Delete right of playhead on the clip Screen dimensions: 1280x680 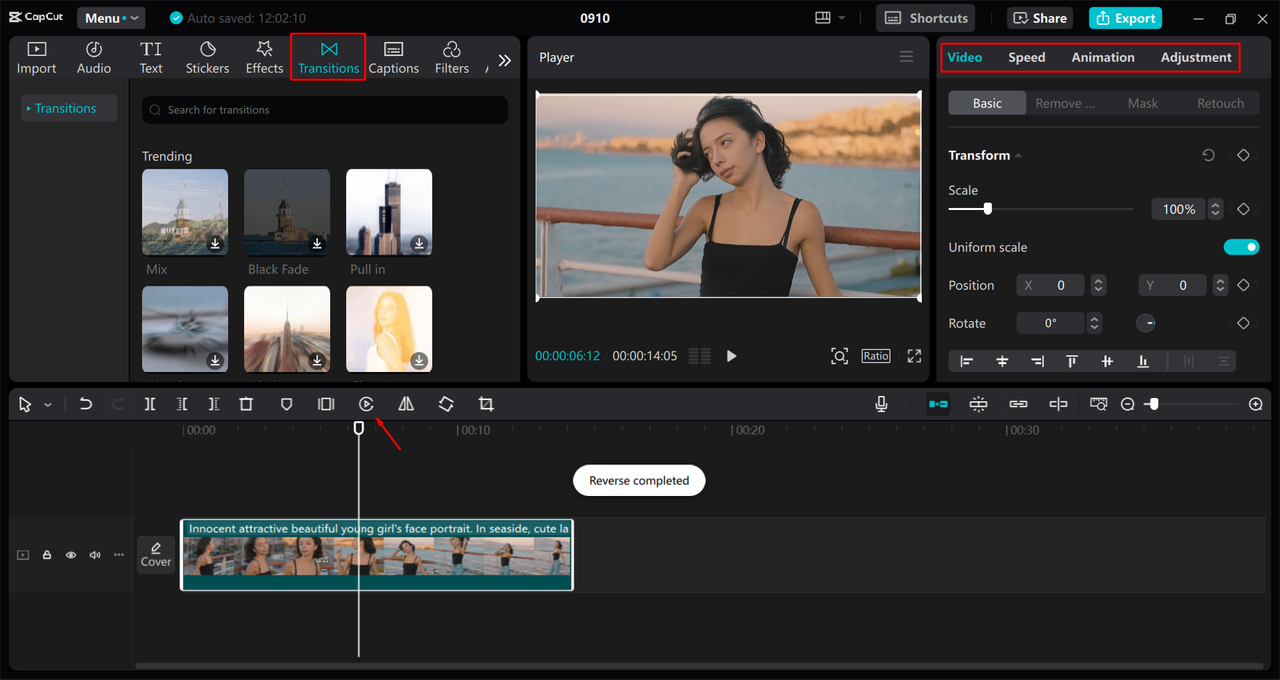tap(214, 404)
